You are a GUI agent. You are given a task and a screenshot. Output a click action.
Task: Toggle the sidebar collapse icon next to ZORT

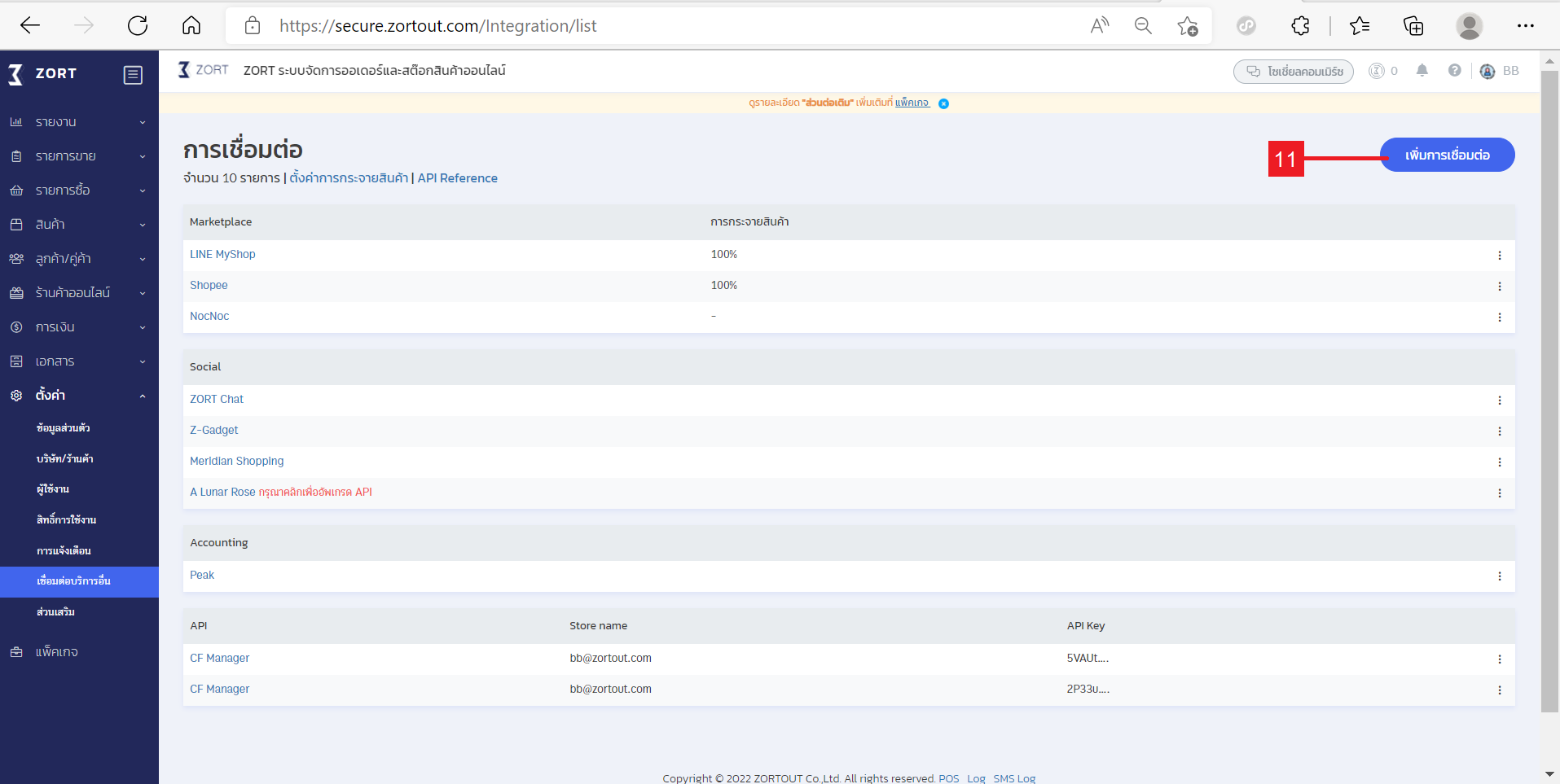tap(133, 75)
